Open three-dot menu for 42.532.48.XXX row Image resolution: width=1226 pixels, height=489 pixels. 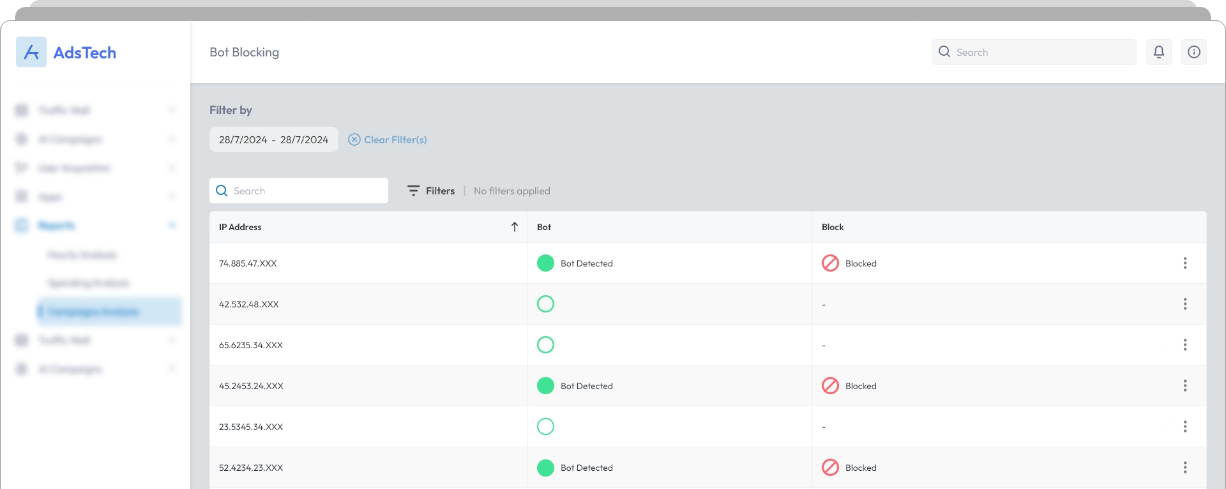click(x=1185, y=304)
